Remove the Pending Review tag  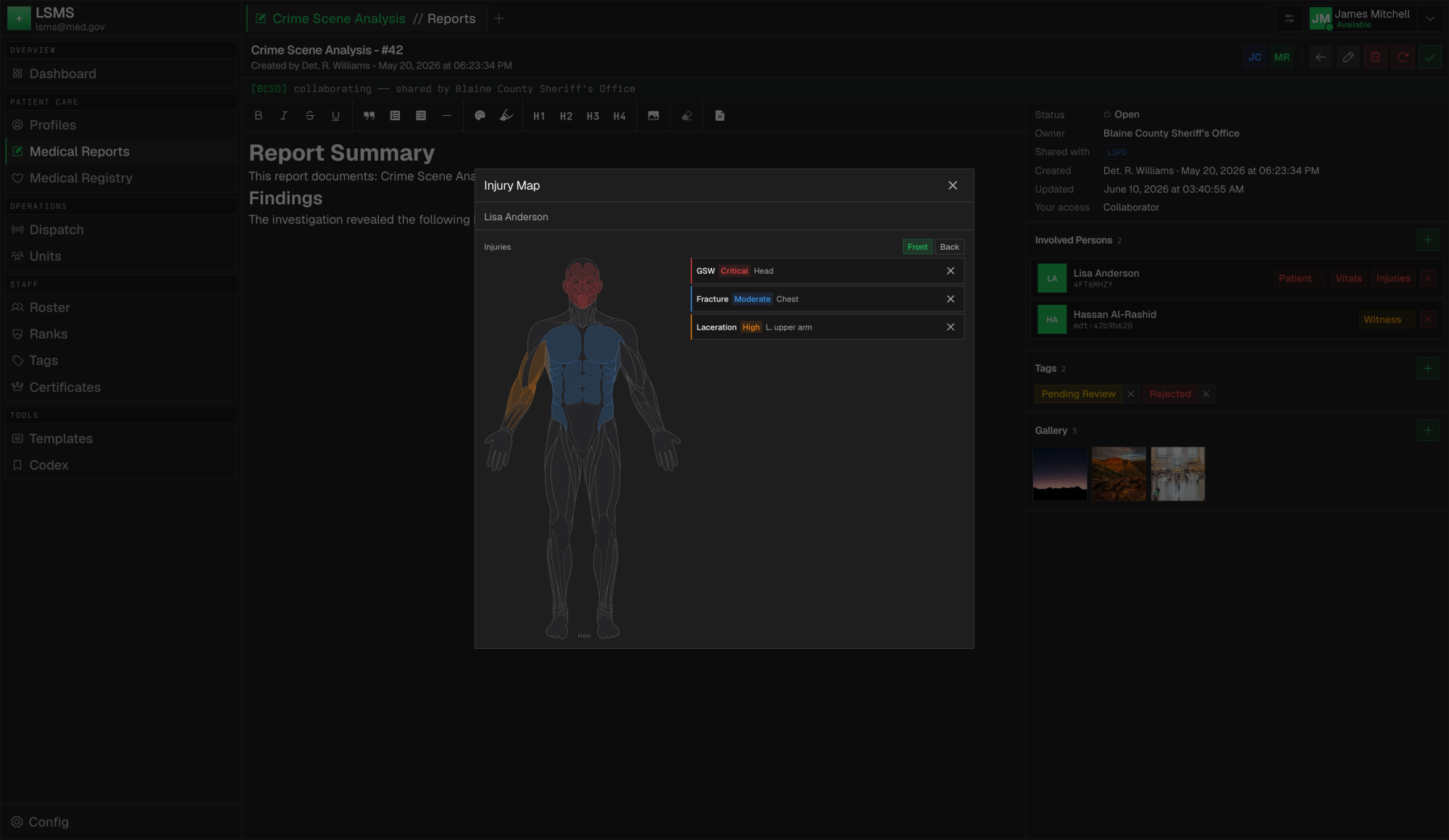(x=1131, y=394)
